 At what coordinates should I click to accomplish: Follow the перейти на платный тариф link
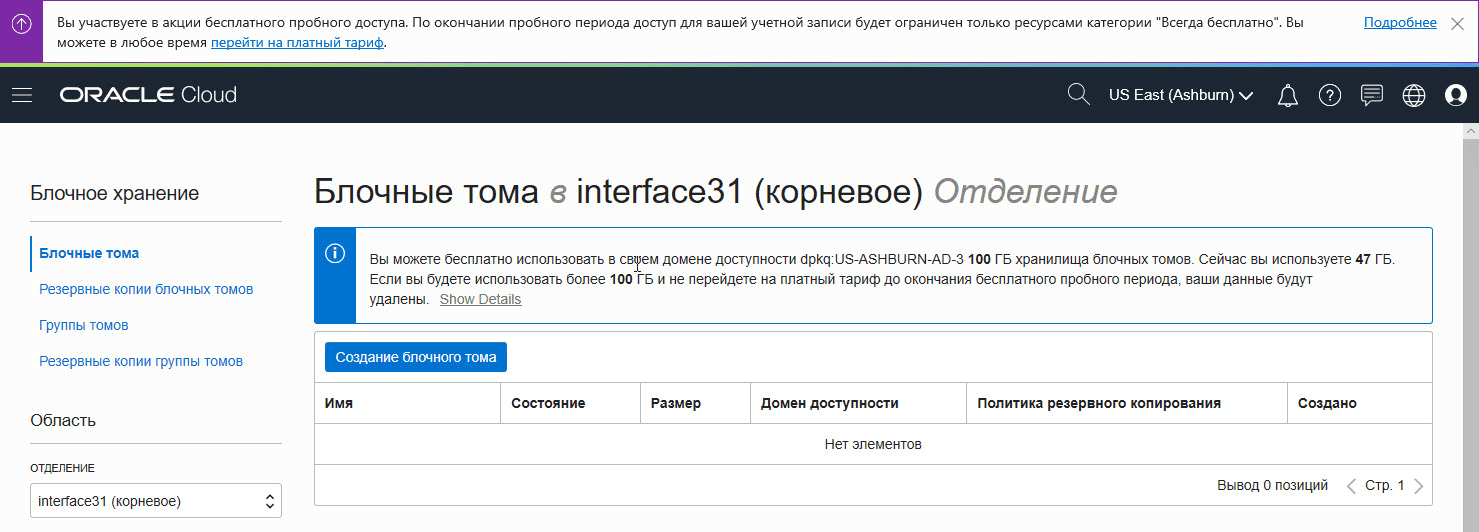tap(297, 42)
